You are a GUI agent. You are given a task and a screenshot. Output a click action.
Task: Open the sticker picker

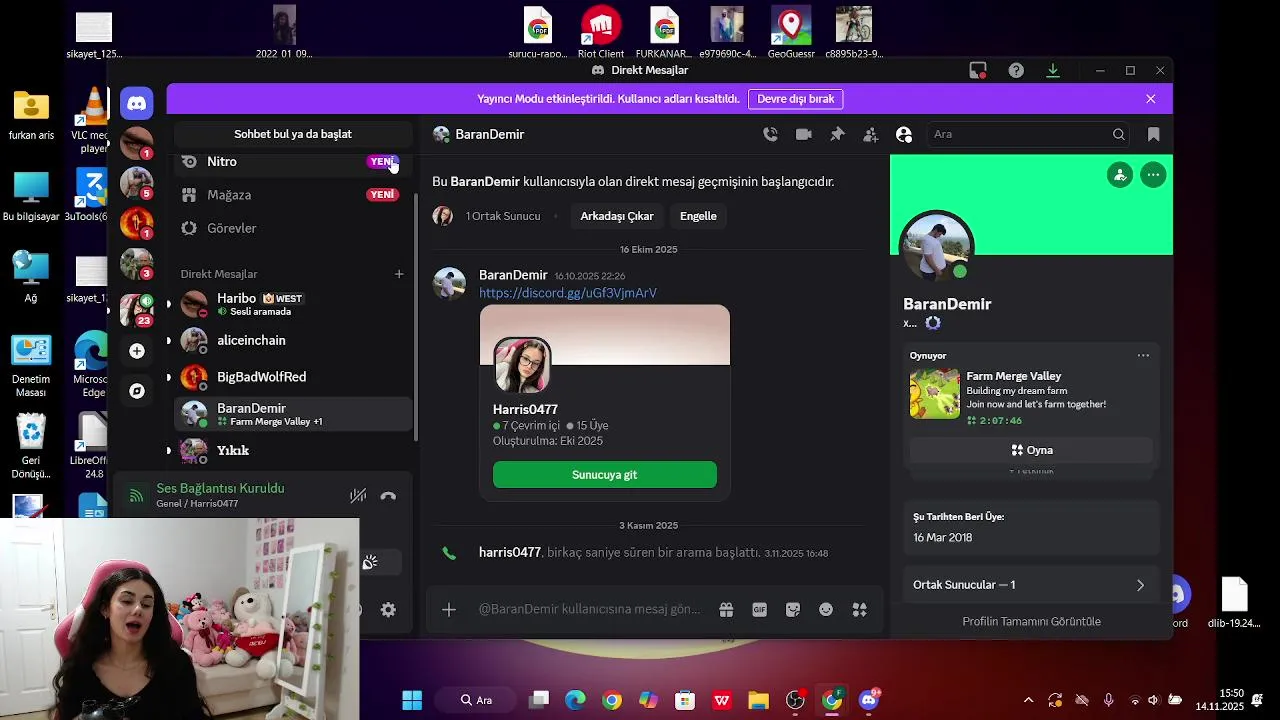[x=793, y=609]
